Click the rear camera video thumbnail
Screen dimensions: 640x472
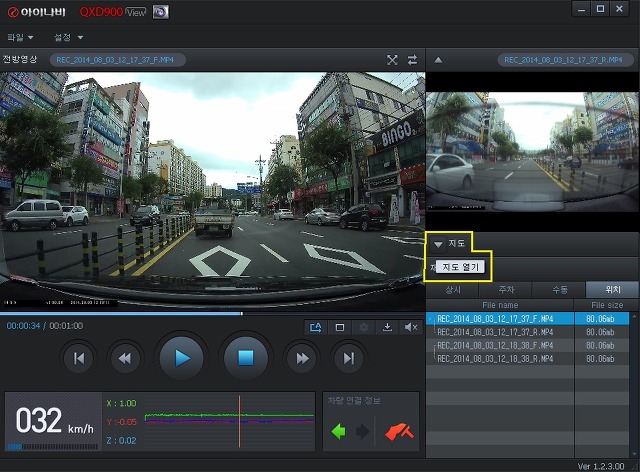pos(533,151)
